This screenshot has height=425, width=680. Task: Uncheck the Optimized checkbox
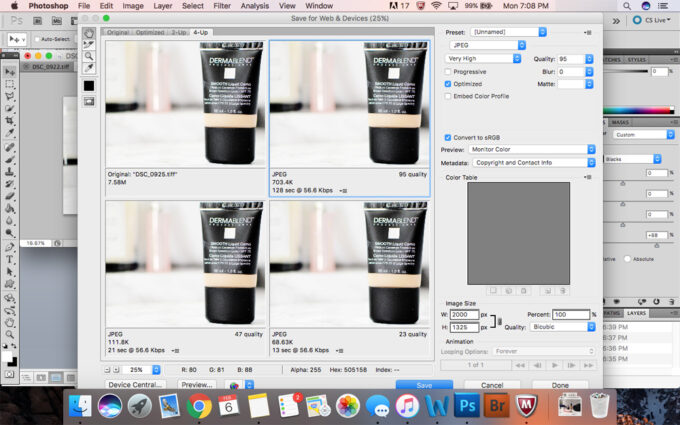coord(448,84)
